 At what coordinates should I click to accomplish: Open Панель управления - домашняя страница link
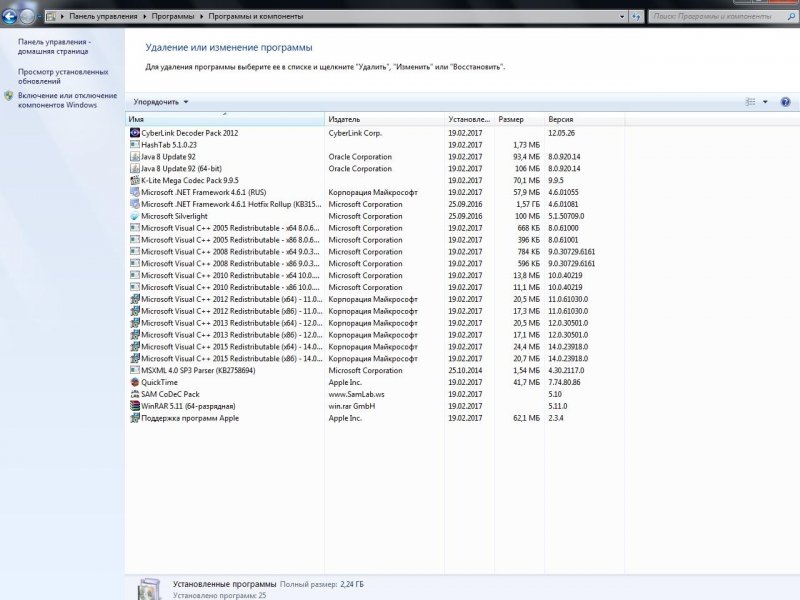click(55, 46)
